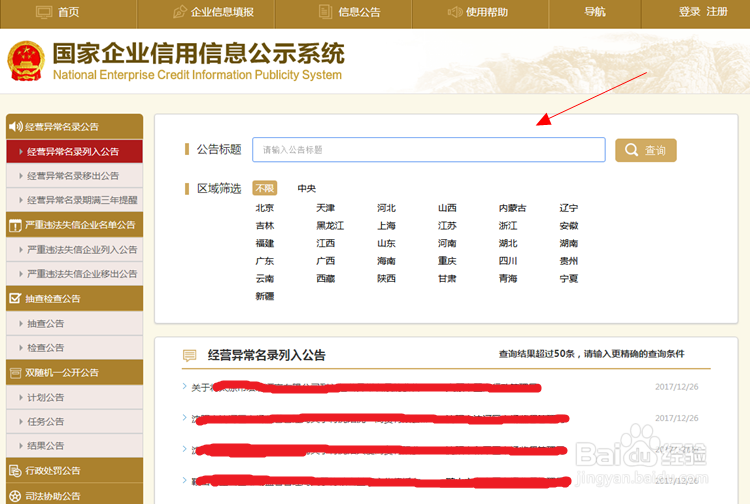Screen dimensions: 750x504
Task: Select the 天津 region filter
Action: tap(325, 208)
